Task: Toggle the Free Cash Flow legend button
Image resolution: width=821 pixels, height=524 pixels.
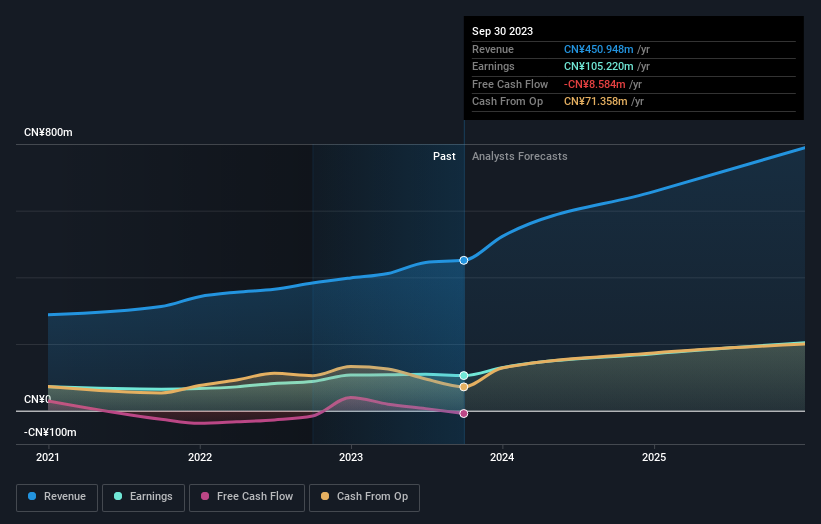Action: click(x=247, y=497)
